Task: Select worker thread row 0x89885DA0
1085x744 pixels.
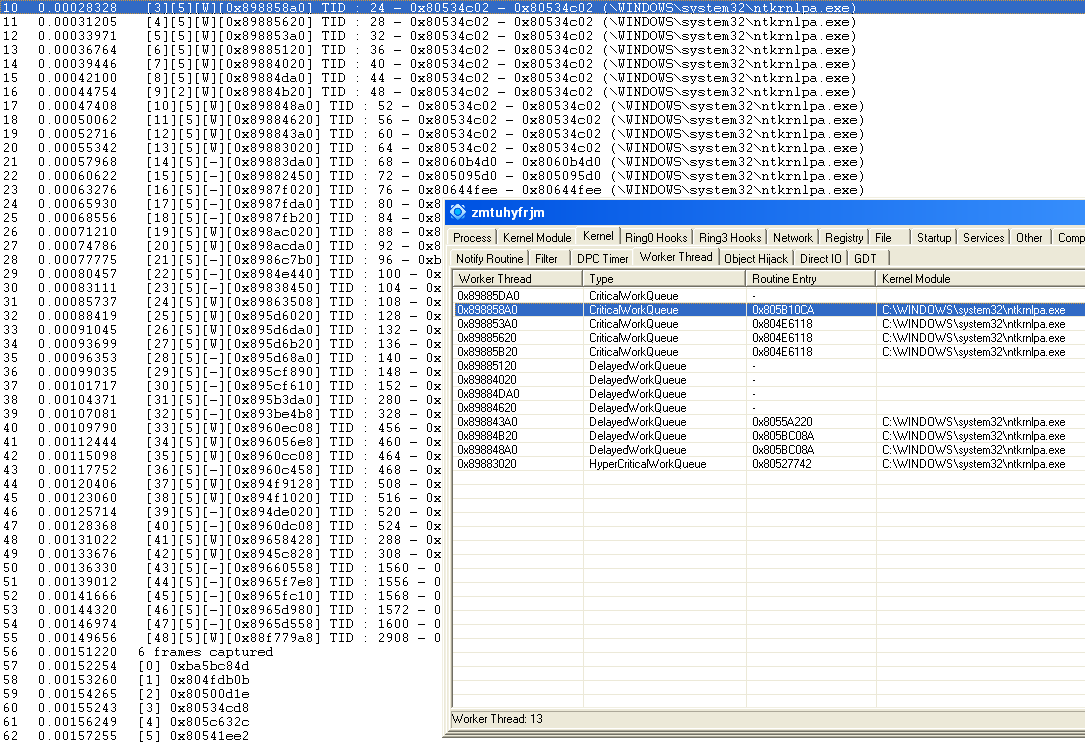Action: click(517, 296)
